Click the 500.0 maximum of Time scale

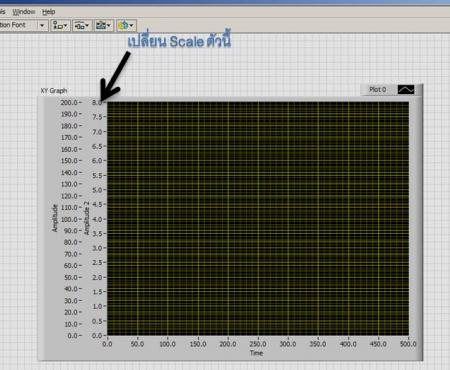(x=408, y=344)
